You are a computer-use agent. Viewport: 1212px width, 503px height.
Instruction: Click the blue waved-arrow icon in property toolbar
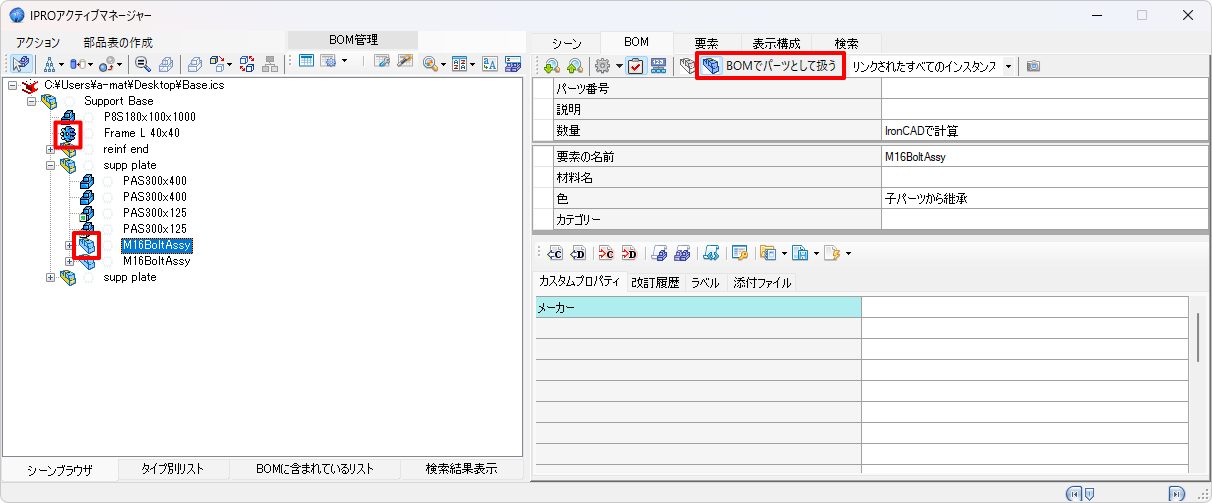711,253
